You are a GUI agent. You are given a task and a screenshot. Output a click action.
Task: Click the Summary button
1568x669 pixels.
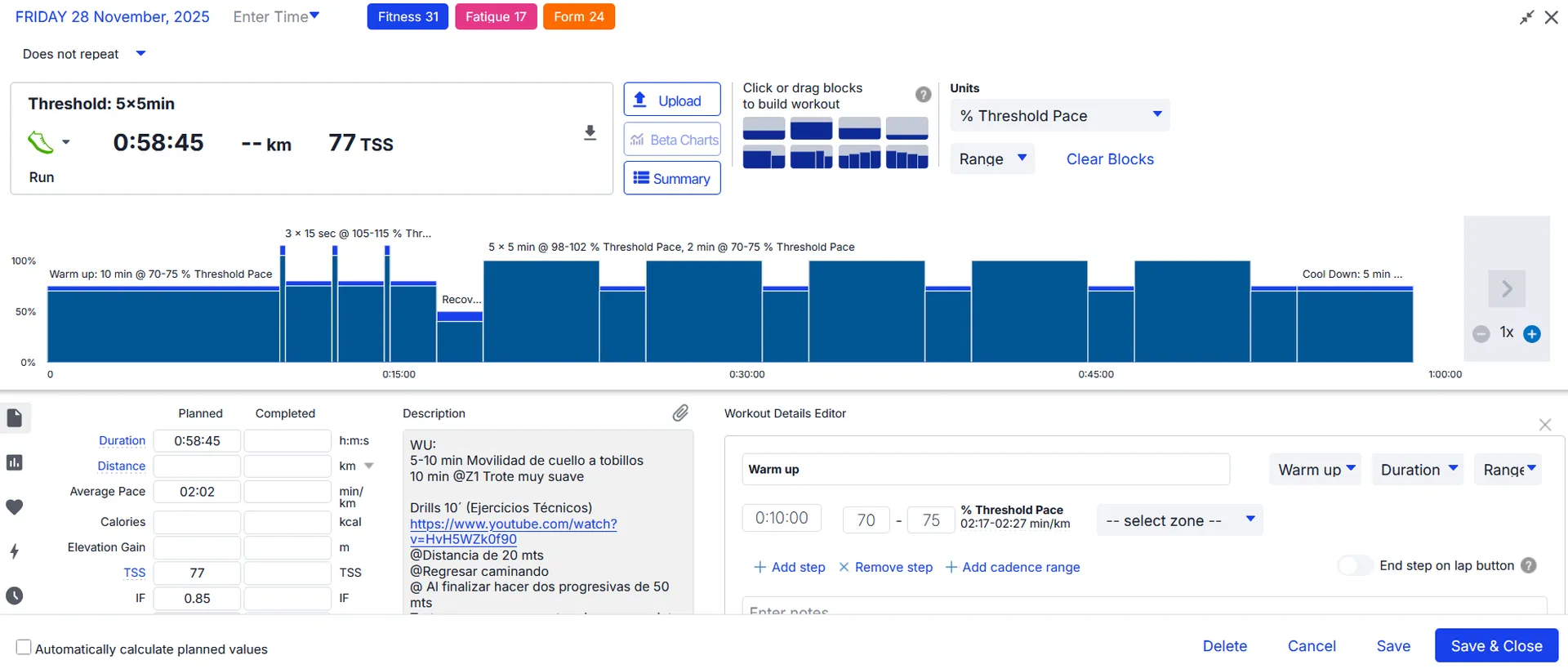671,178
